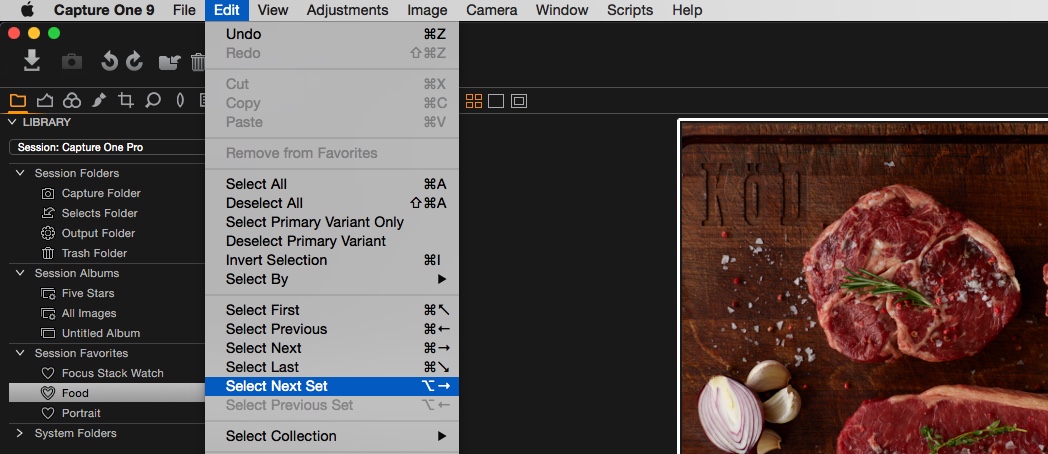
Task: Open the Color tool tab (three circles)
Action: coord(72,101)
